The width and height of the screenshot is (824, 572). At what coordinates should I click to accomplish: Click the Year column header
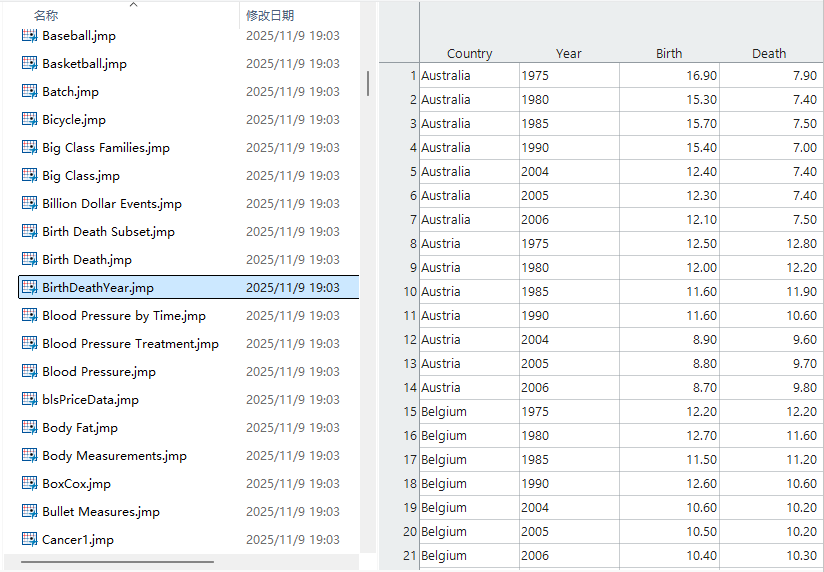569,54
